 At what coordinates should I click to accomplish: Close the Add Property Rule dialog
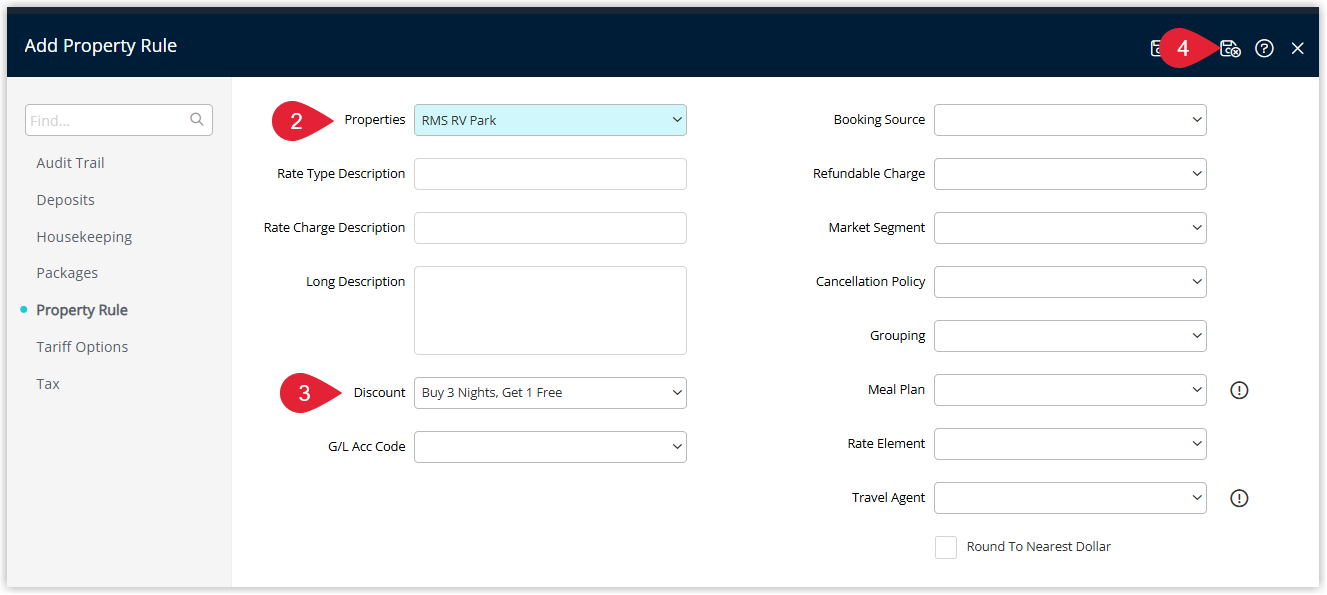click(x=1298, y=48)
